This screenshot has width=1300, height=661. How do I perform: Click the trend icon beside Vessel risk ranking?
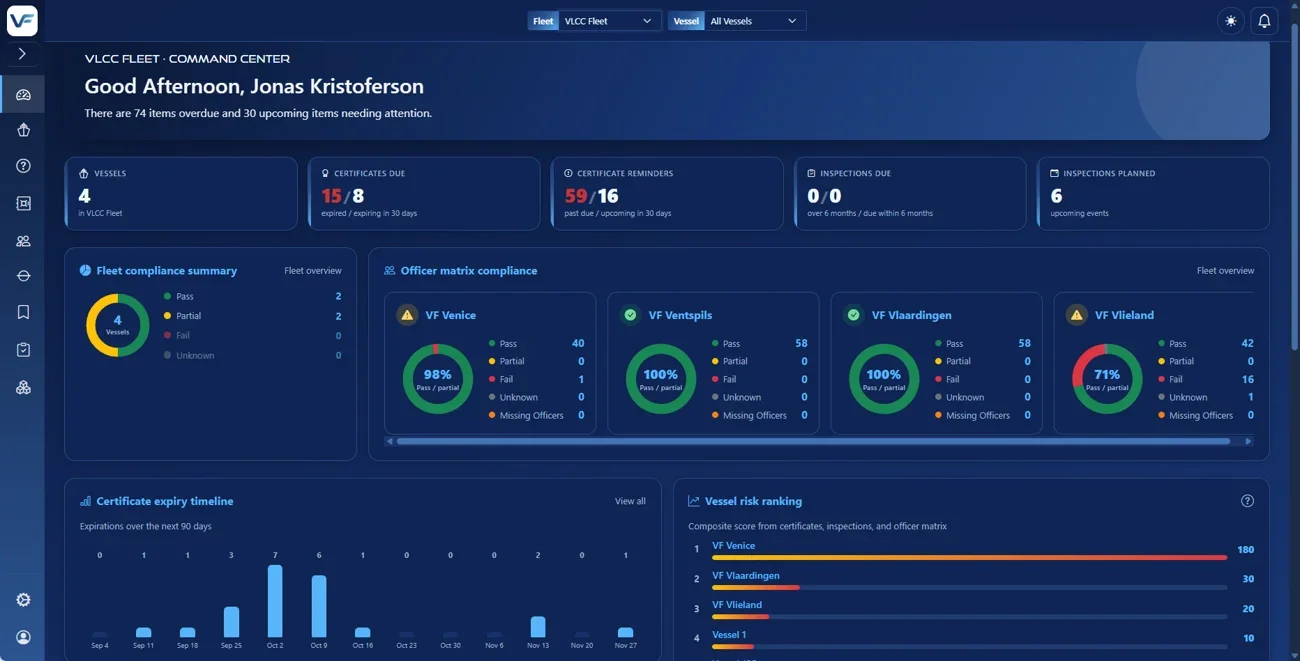694,501
